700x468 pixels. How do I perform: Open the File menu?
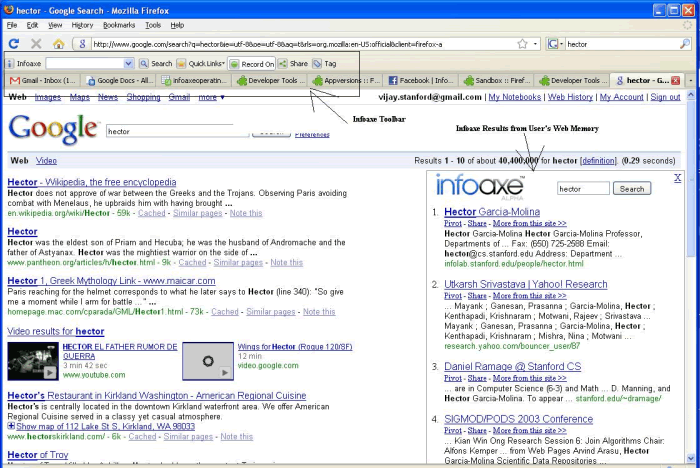(x=12, y=25)
